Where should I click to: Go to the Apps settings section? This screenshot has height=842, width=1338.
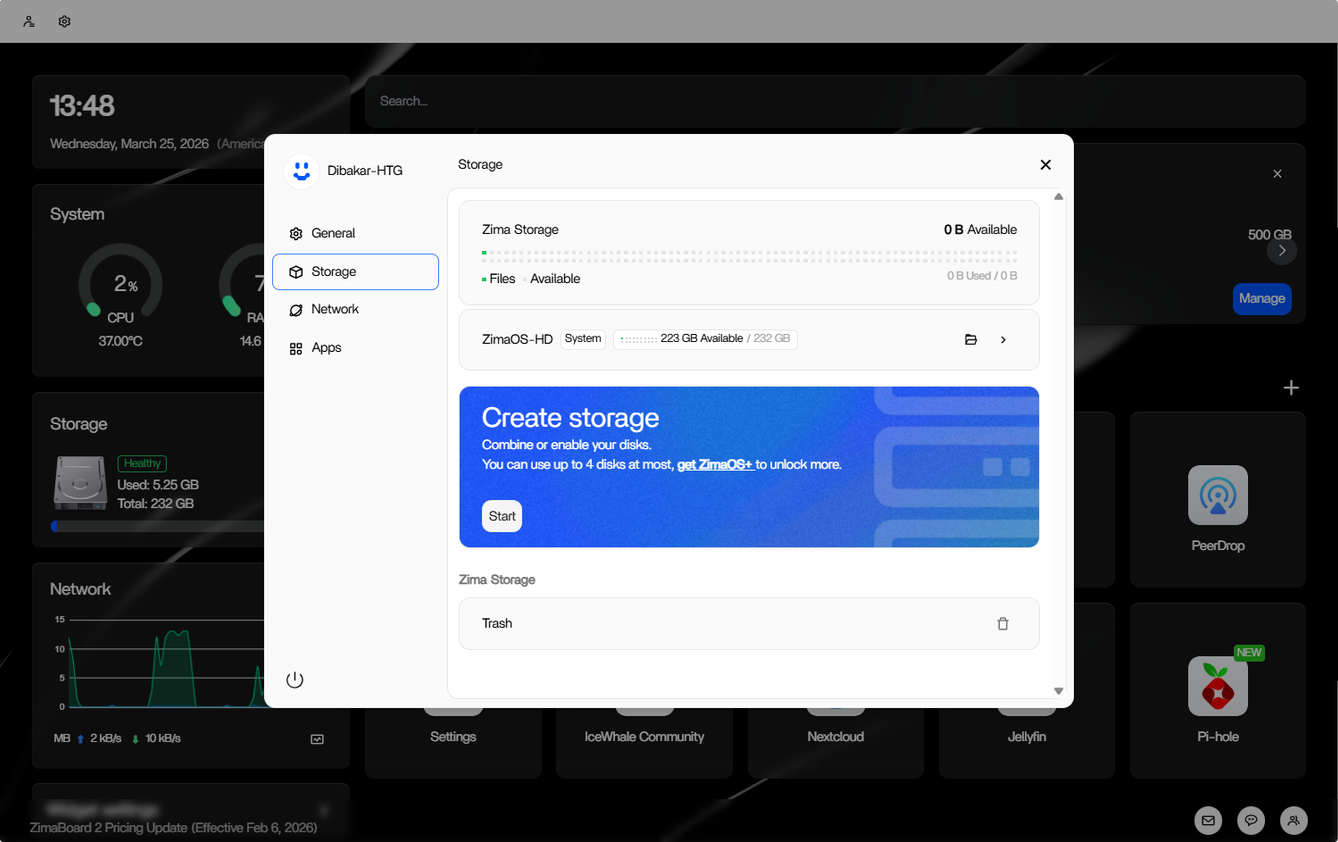355,348
